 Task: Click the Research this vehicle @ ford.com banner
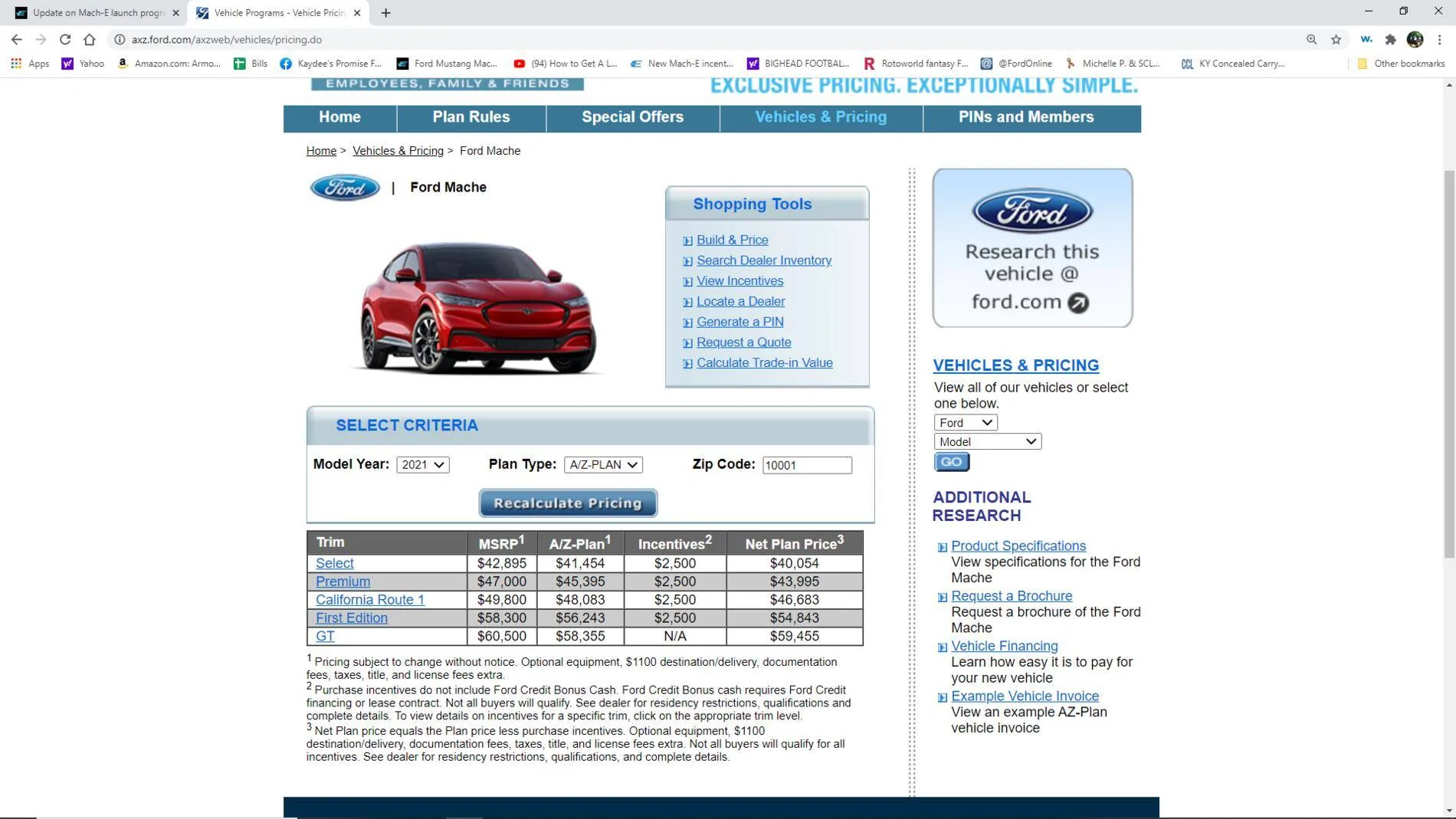[x=1032, y=248]
